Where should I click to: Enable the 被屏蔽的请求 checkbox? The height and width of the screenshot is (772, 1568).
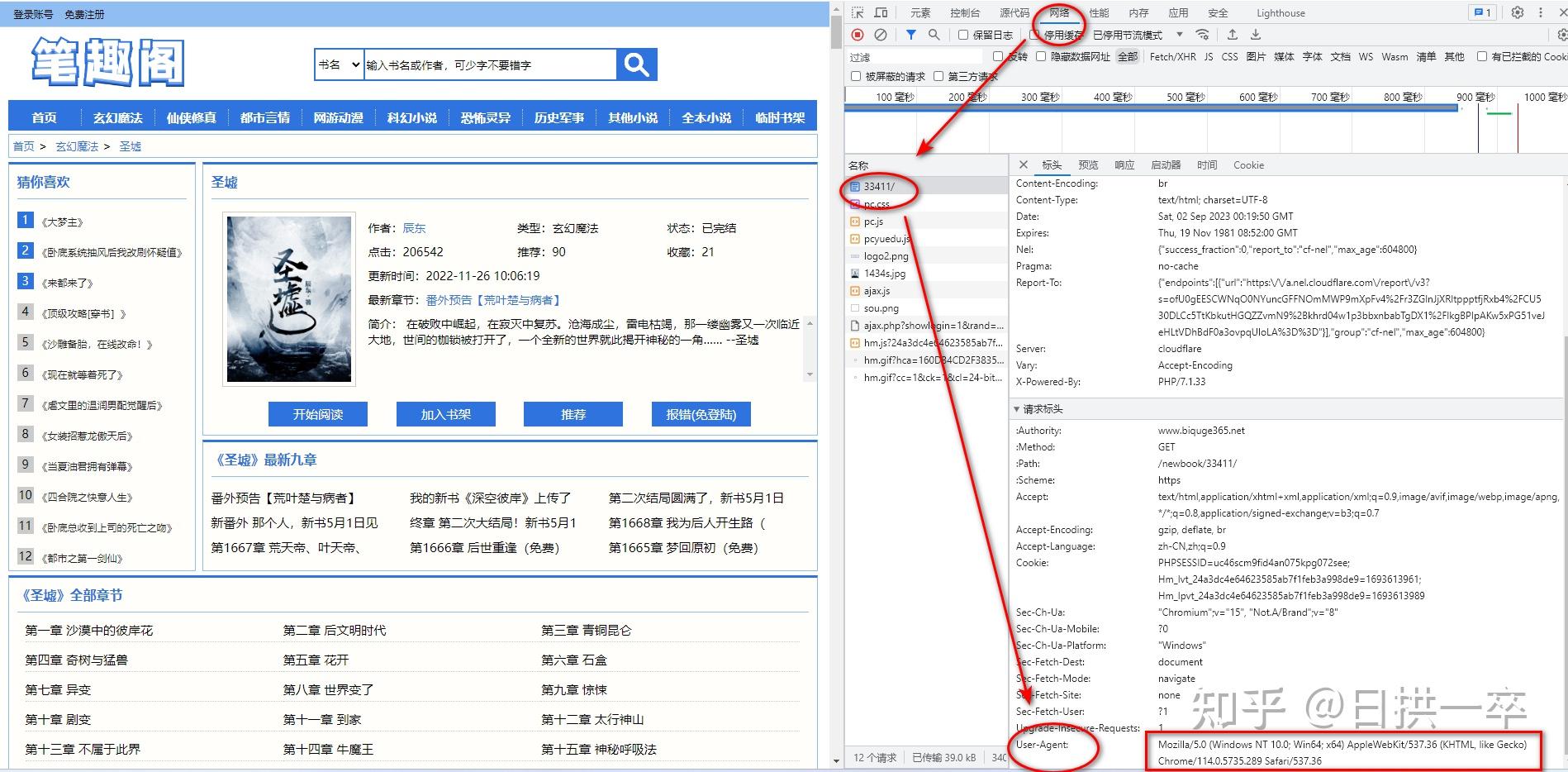(x=856, y=76)
